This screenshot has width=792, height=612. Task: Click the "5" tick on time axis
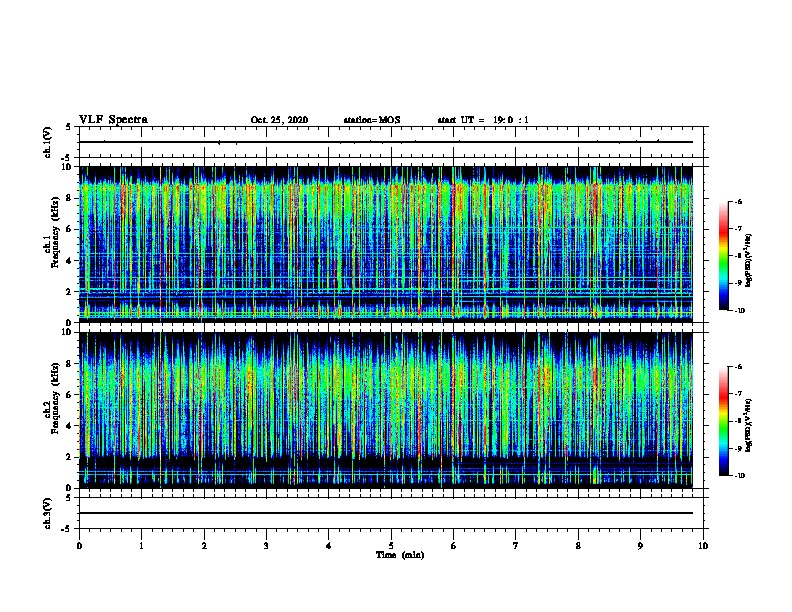391,546
